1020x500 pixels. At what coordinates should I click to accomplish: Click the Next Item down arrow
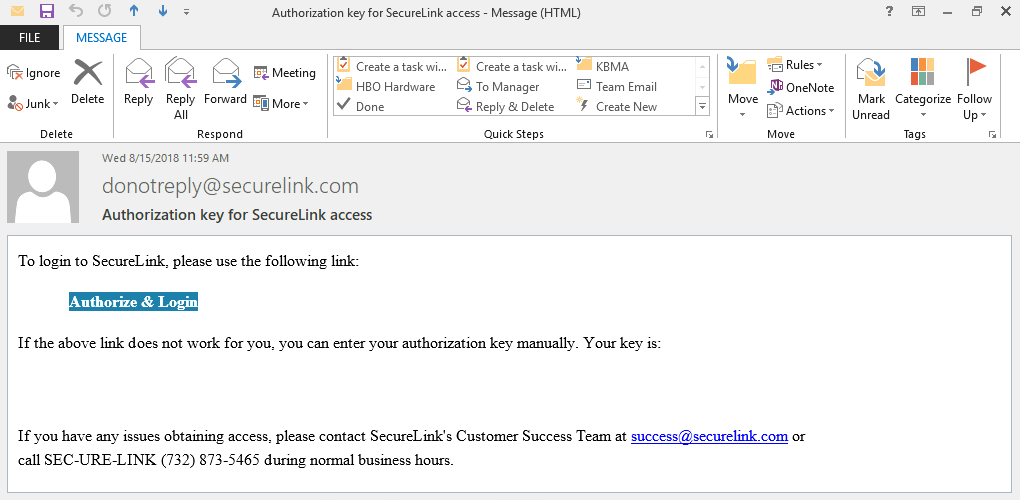(163, 12)
